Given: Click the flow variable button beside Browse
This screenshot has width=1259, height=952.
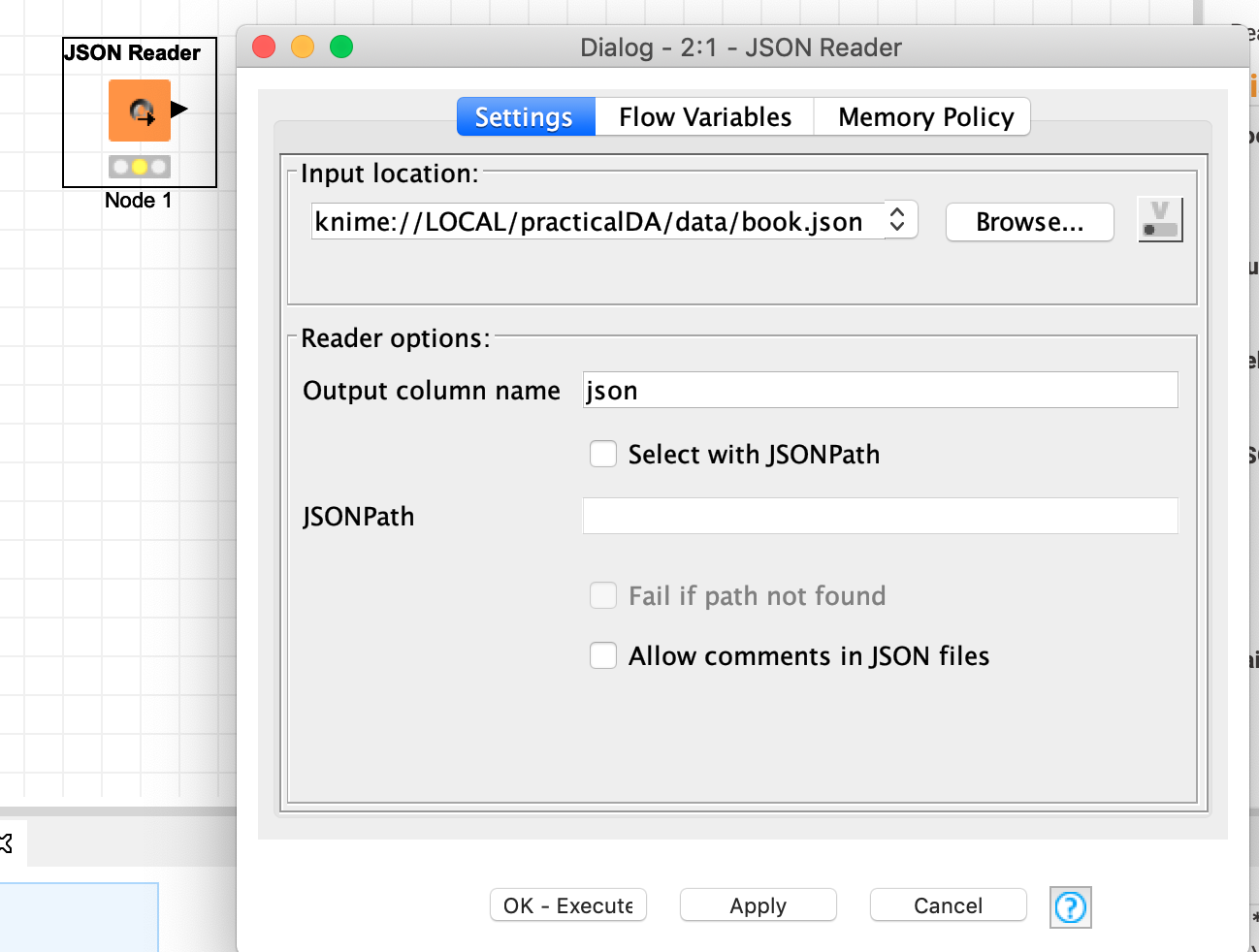Looking at the screenshot, I should (1160, 221).
